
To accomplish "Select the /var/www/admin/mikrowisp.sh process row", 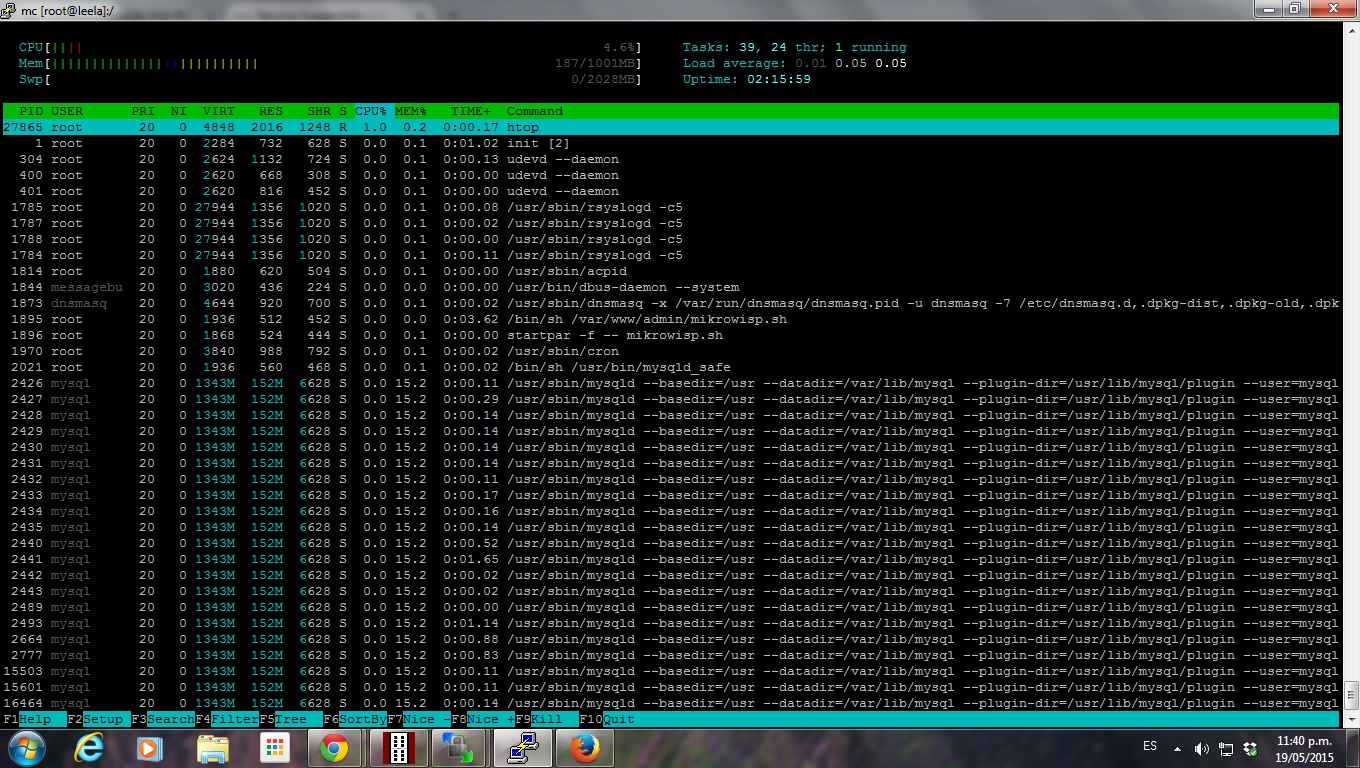I will 671,319.
